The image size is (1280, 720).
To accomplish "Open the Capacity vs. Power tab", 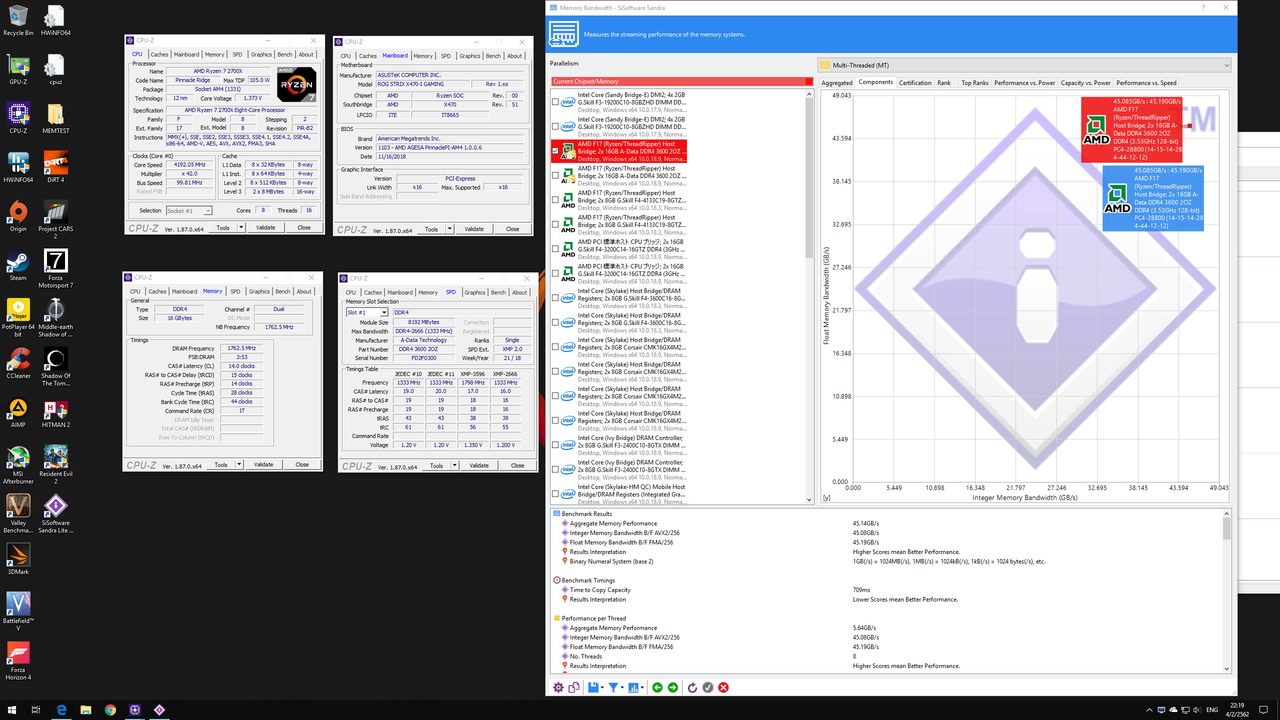I will [x=1085, y=83].
